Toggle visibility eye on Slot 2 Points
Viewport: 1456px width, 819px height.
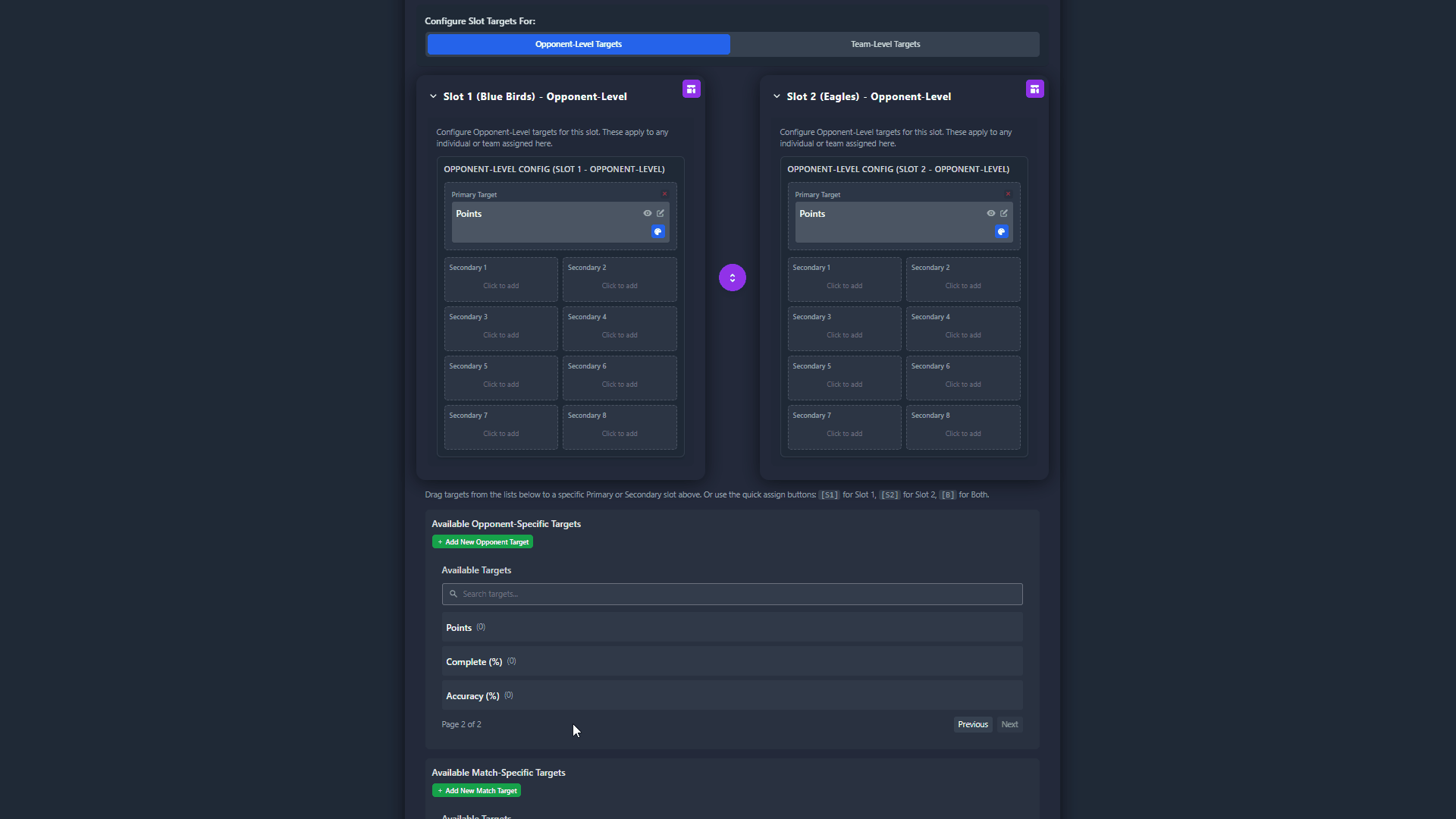991,213
